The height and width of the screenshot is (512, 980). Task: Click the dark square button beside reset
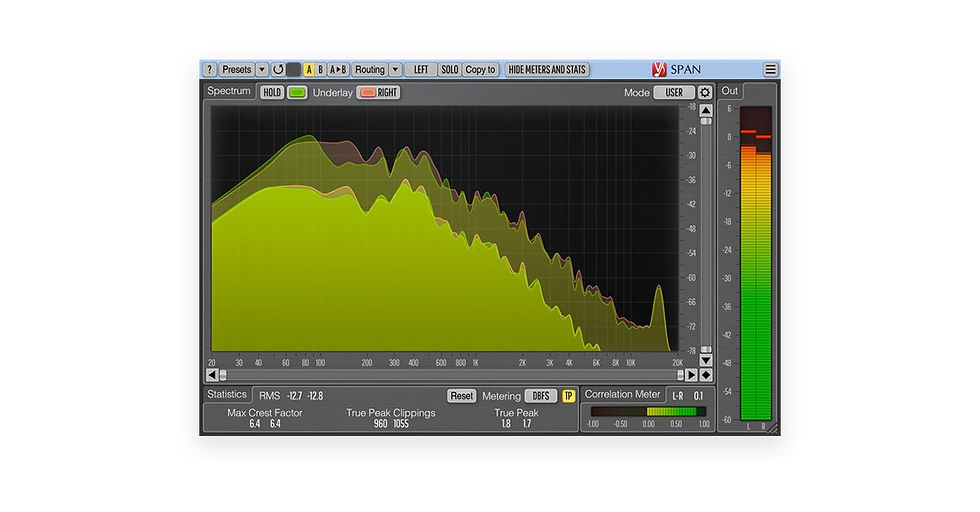pos(293,69)
